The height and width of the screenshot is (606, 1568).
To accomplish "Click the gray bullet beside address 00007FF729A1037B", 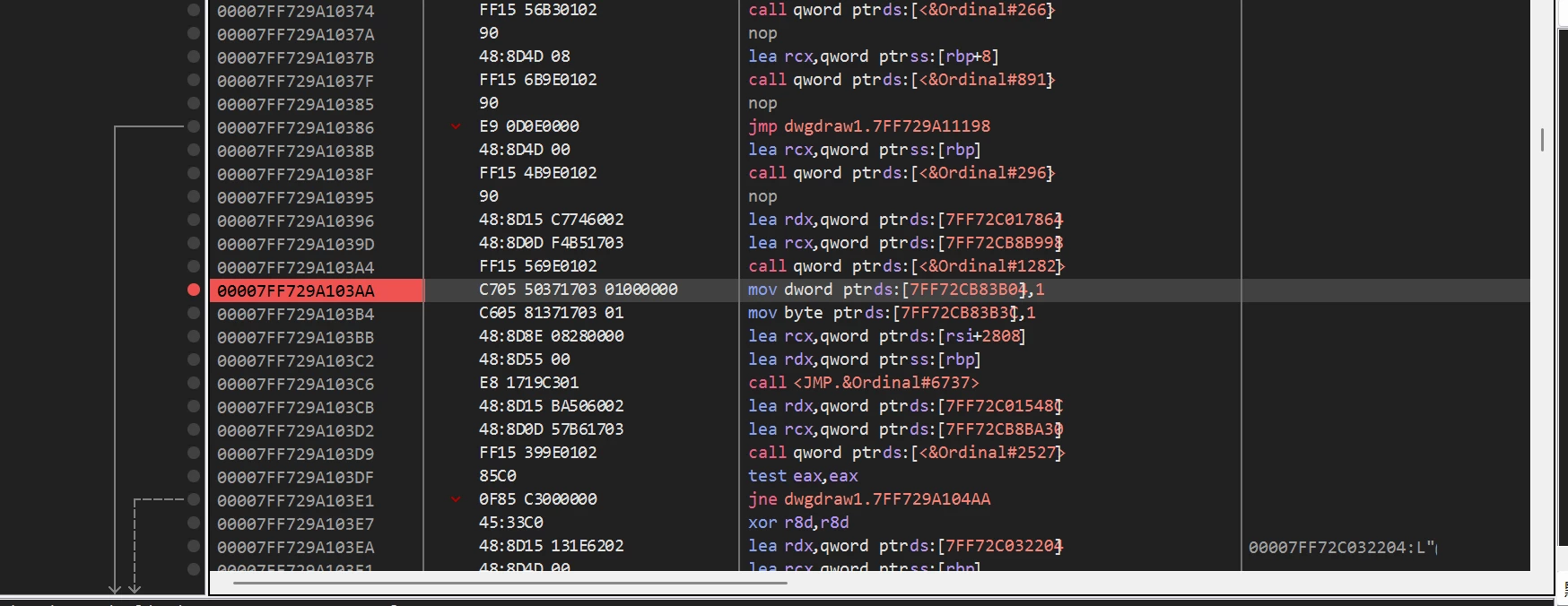I will (x=193, y=56).
